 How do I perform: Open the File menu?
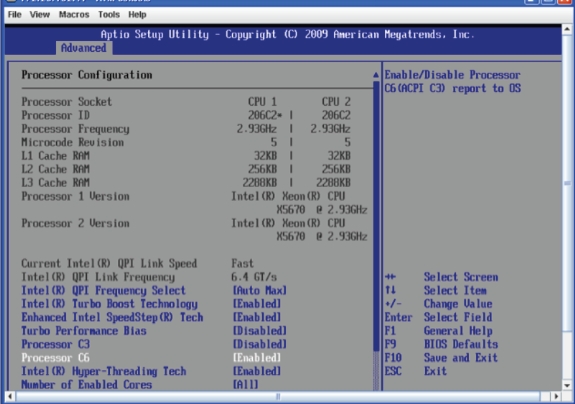pos(15,15)
